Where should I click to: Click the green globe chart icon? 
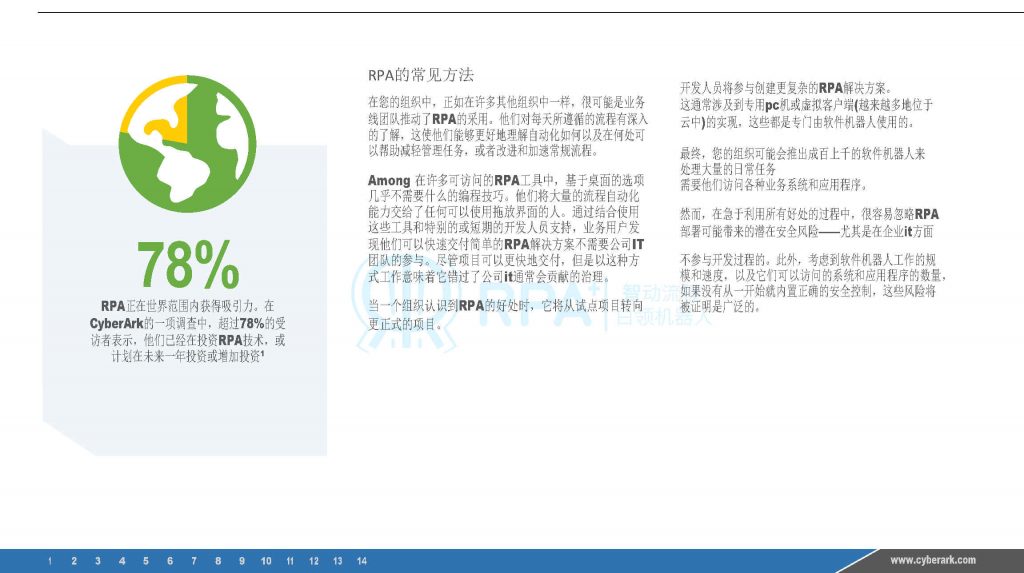point(187,144)
